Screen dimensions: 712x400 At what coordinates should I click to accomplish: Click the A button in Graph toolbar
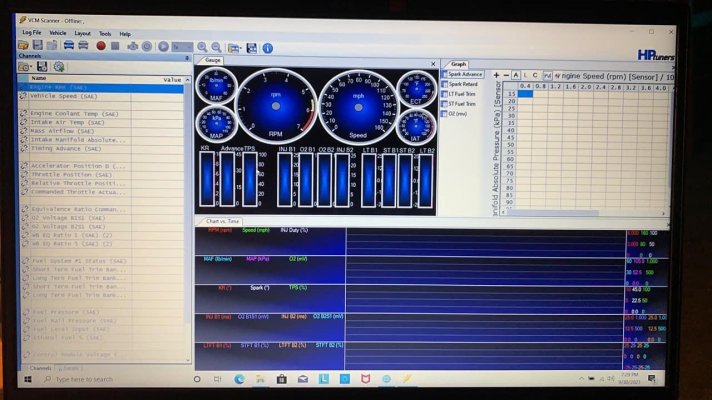click(x=516, y=75)
